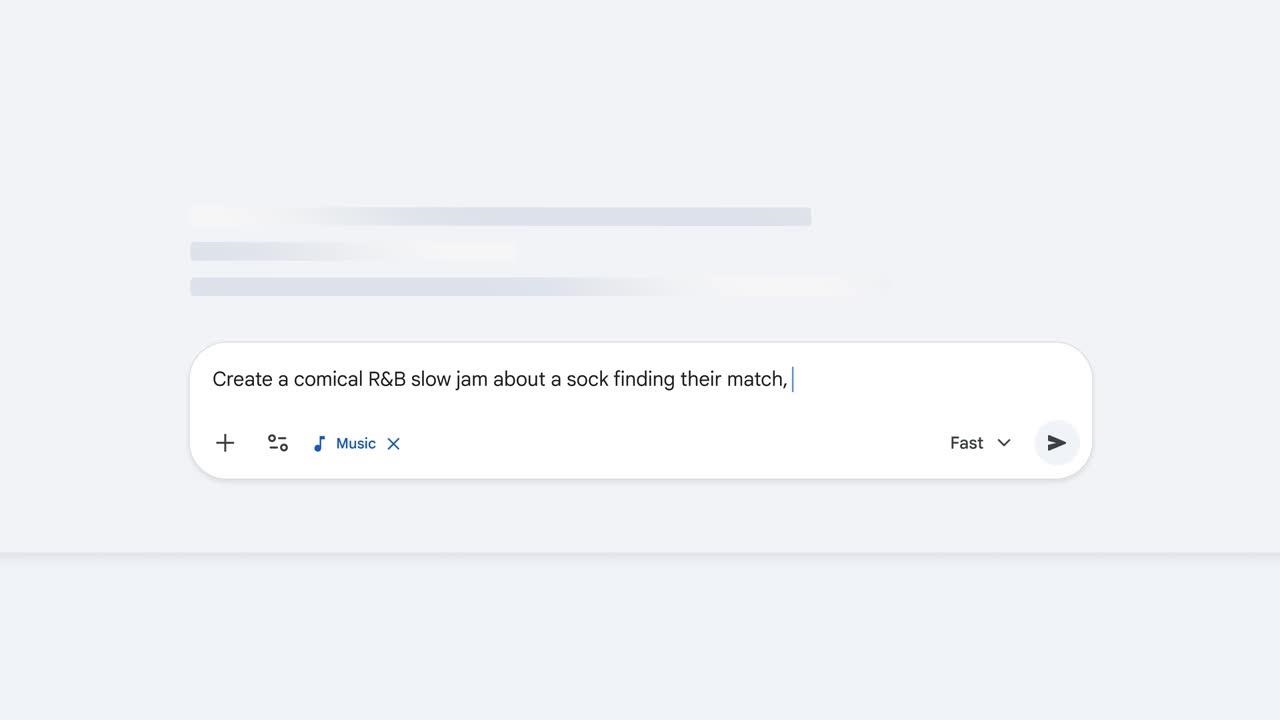Place cursor on the word "comical"
The width and height of the screenshot is (1280, 720).
tap(328, 380)
